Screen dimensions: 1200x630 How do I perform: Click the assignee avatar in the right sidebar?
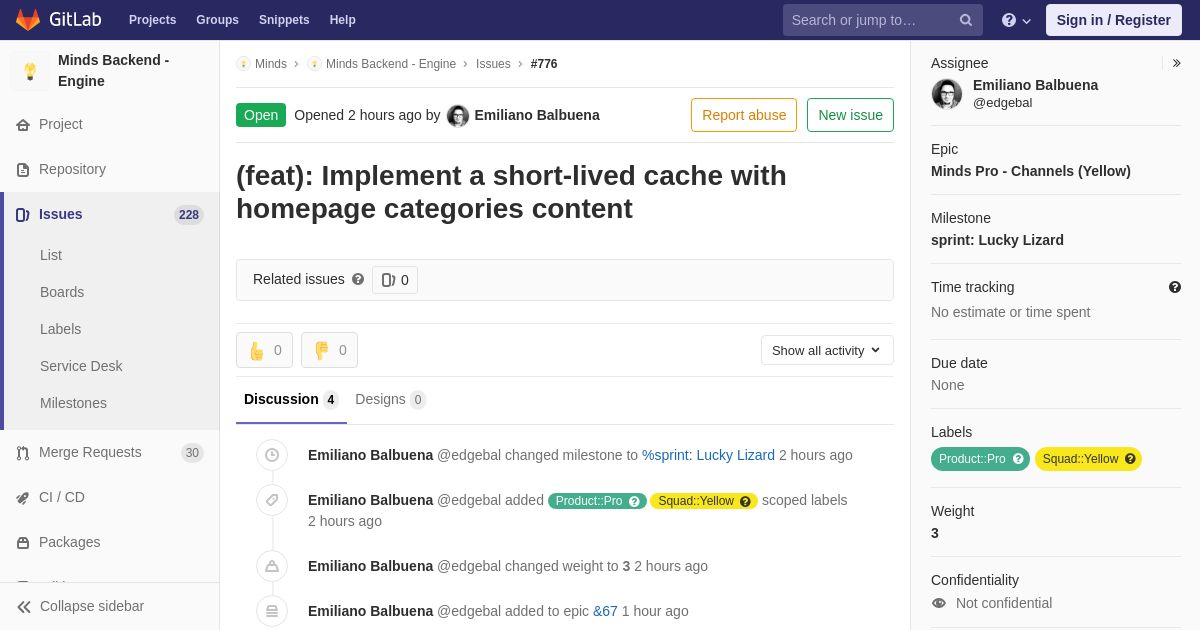[947, 94]
